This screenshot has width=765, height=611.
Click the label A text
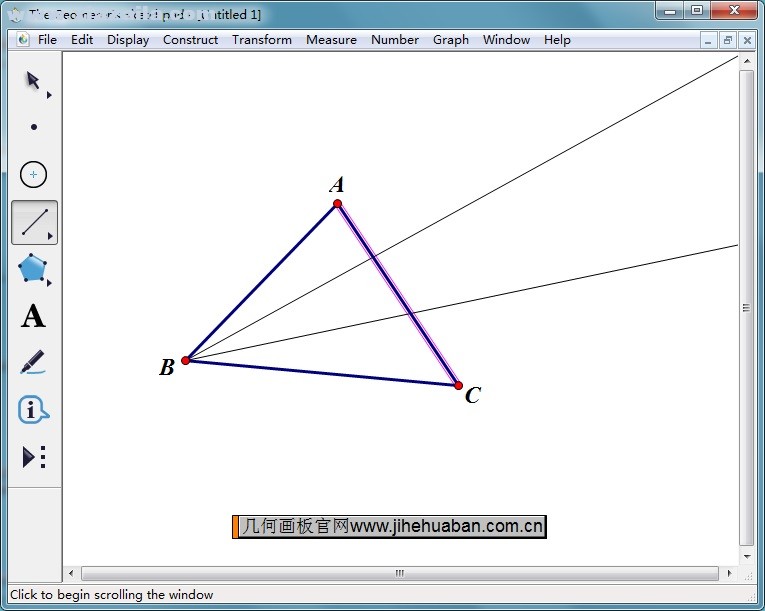point(337,185)
